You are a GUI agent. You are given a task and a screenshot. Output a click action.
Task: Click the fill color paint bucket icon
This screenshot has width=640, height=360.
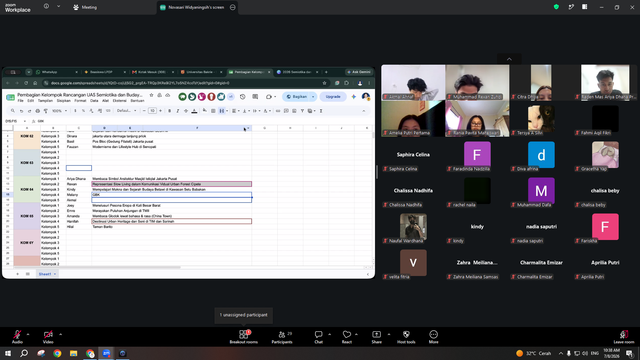pyautogui.click(x=205, y=111)
